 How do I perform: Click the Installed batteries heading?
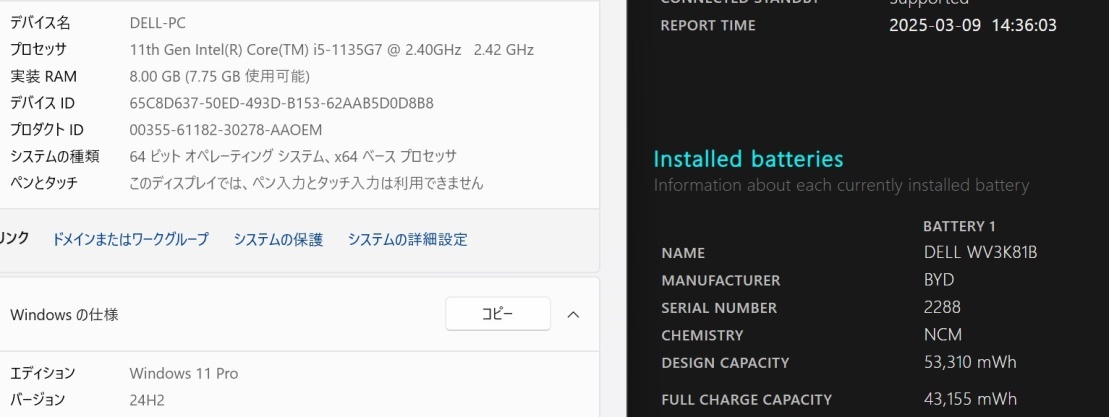(748, 158)
